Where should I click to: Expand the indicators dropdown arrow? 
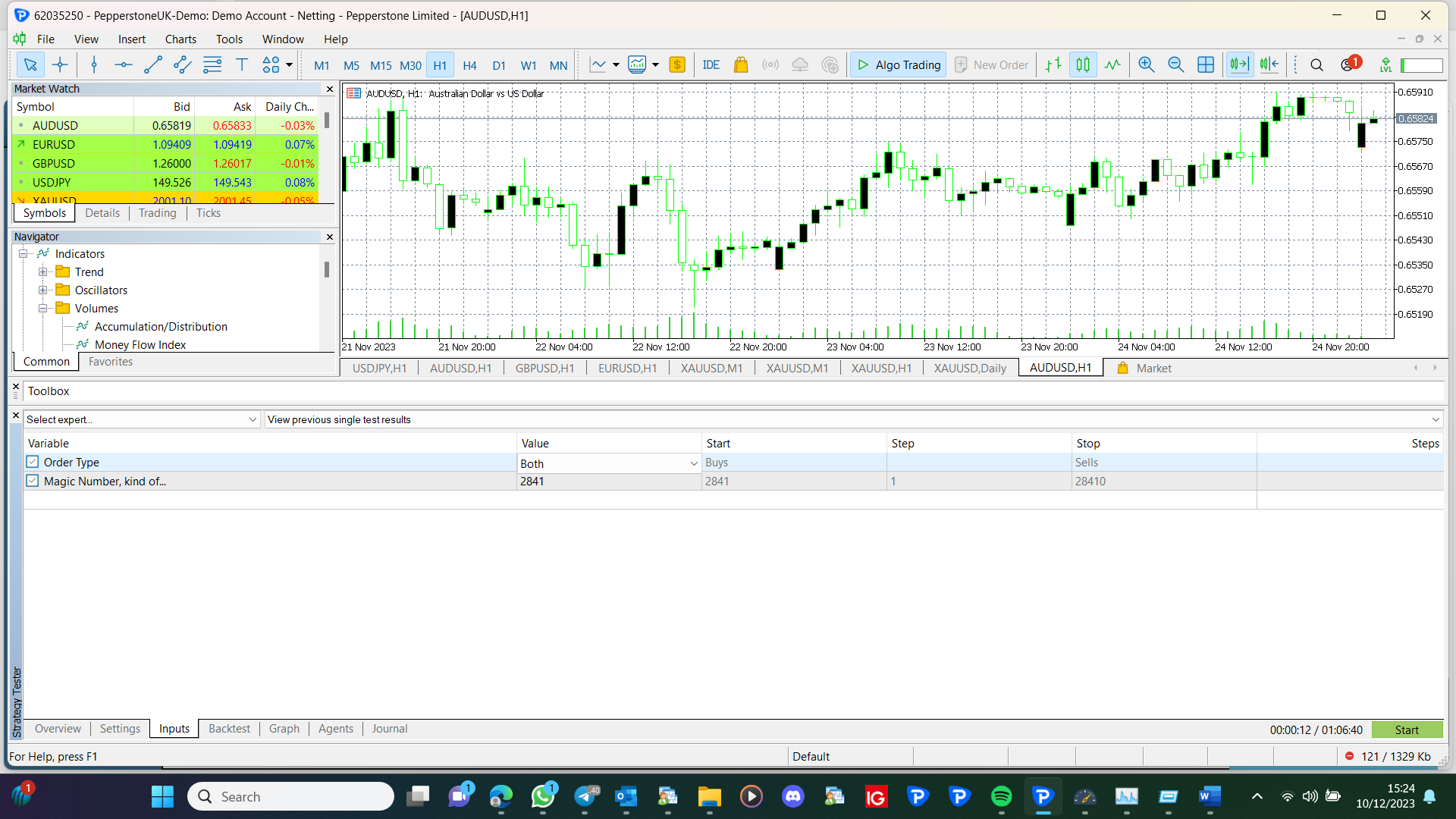(655, 65)
